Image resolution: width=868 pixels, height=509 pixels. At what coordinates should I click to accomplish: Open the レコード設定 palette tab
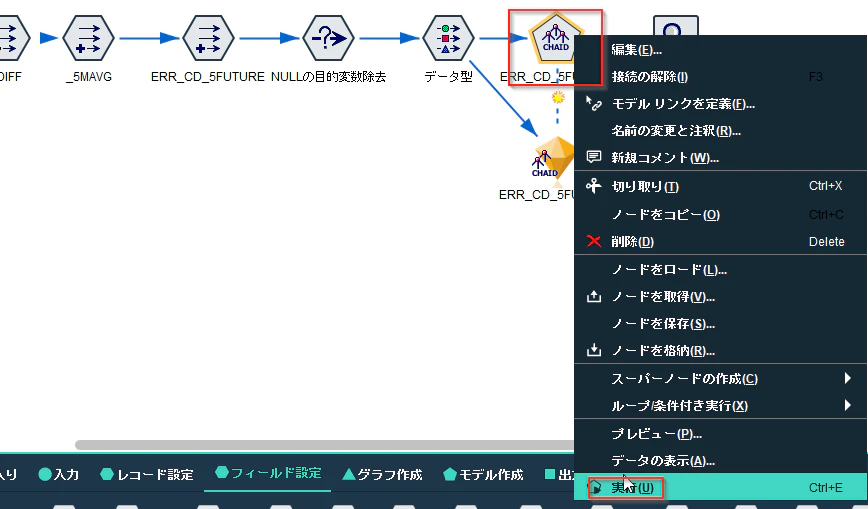click(x=147, y=474)
